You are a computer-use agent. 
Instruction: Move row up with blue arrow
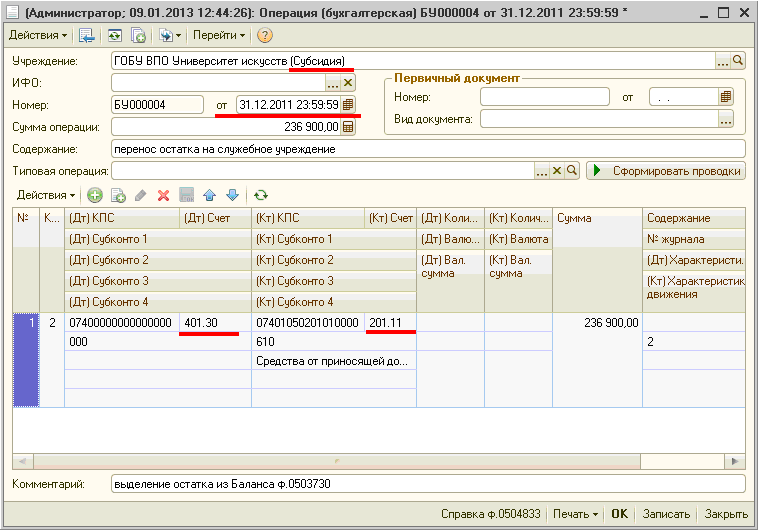pyautogui.click(x=209, y=195)
